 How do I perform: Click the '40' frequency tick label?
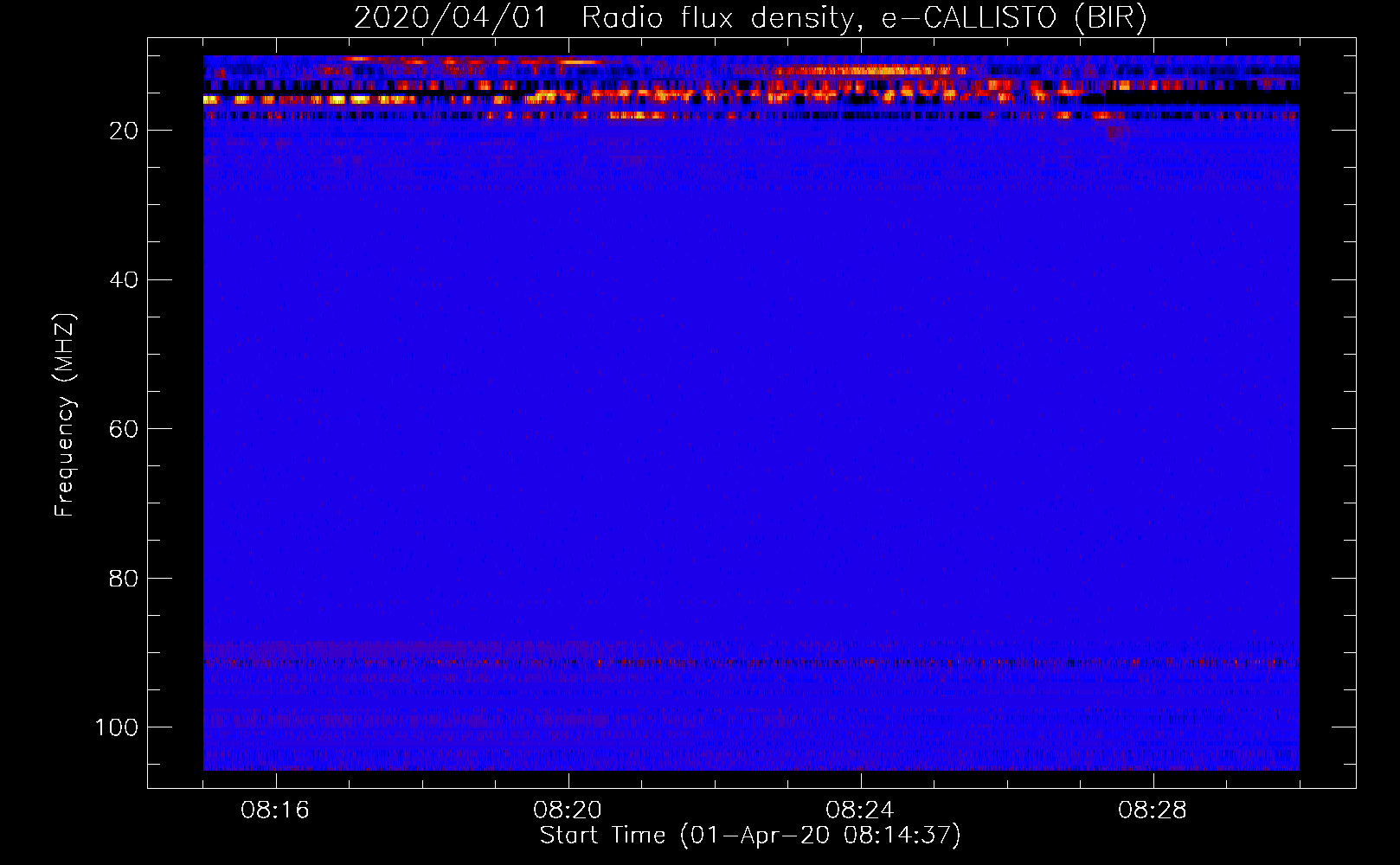click(124, 280)
